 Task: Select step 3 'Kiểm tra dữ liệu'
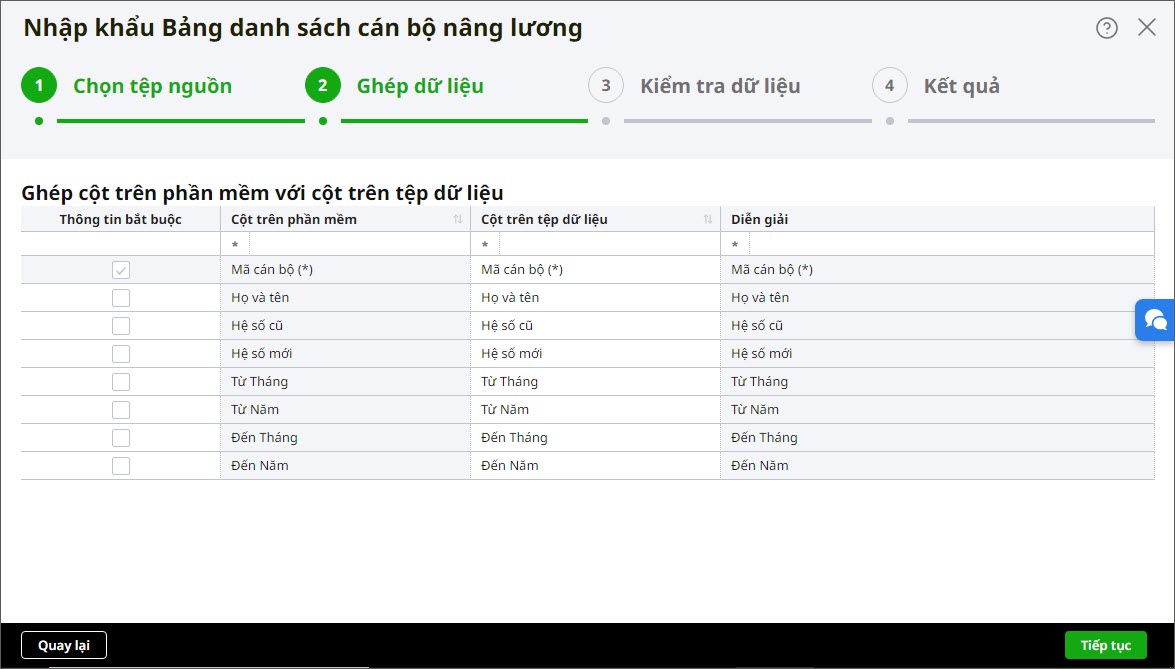pos(719,86)
